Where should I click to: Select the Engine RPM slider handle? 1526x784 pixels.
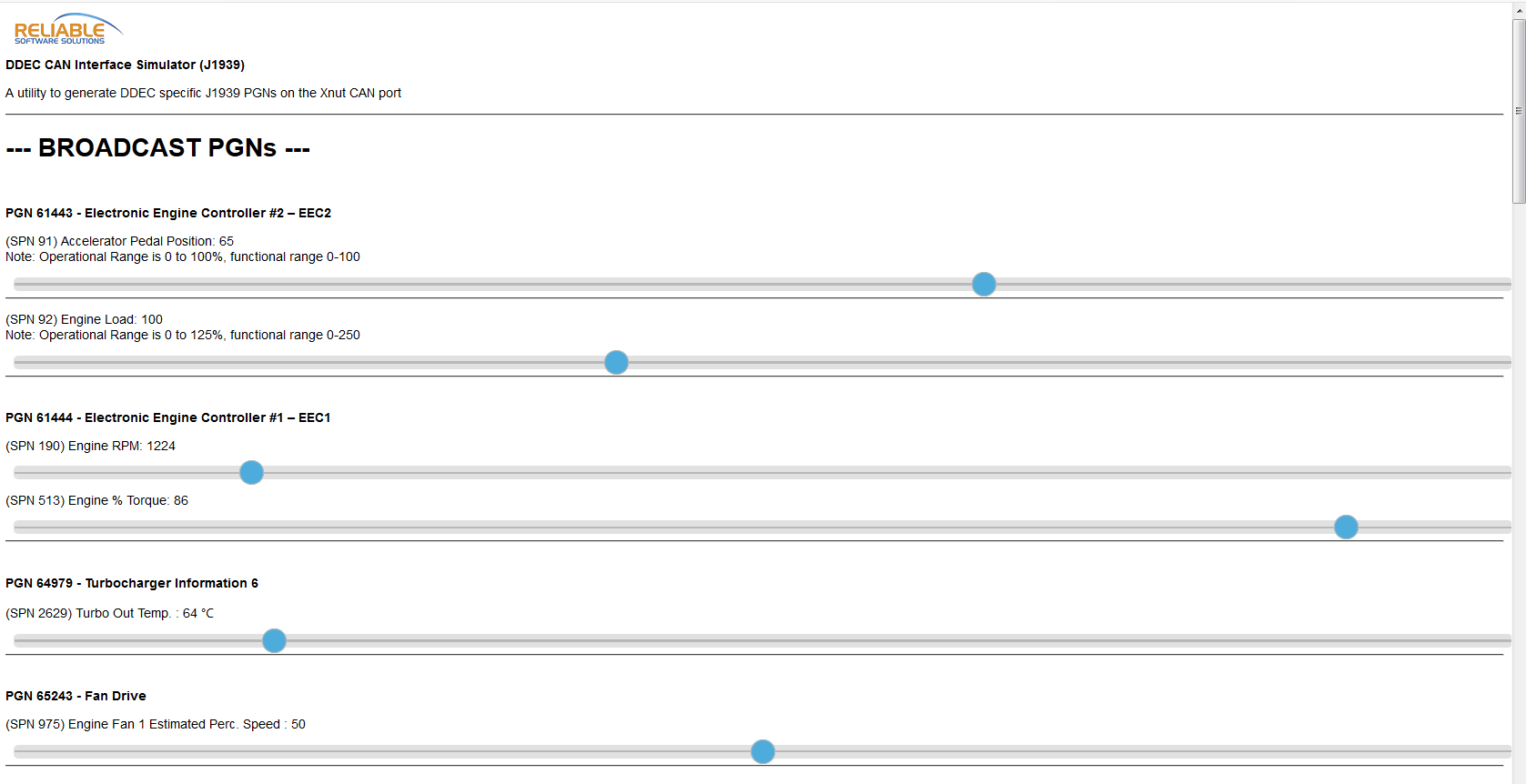point(251,473)
